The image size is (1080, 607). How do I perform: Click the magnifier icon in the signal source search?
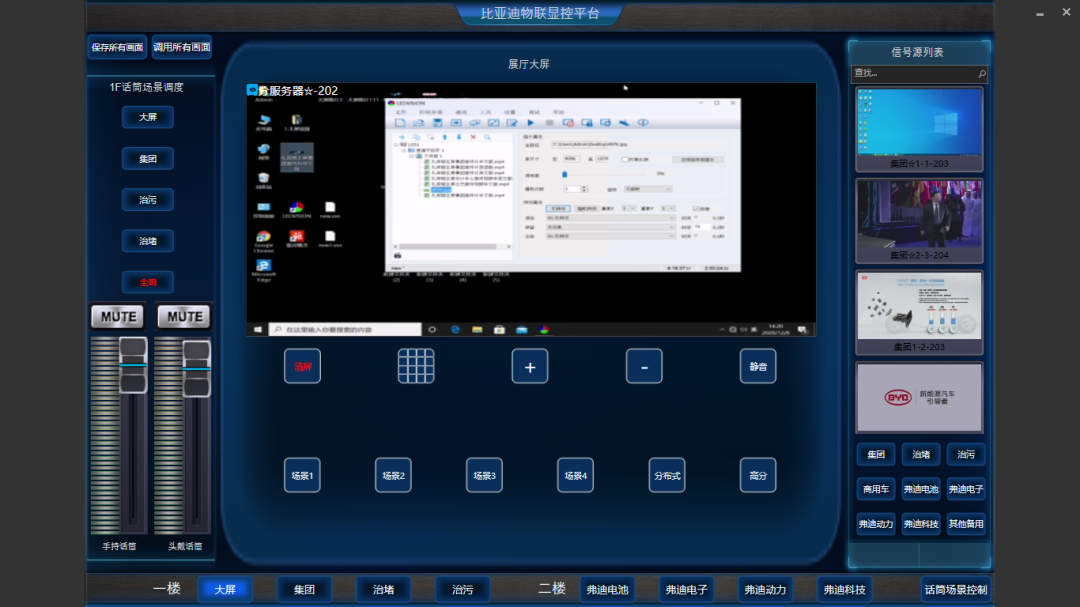[982, 73]
